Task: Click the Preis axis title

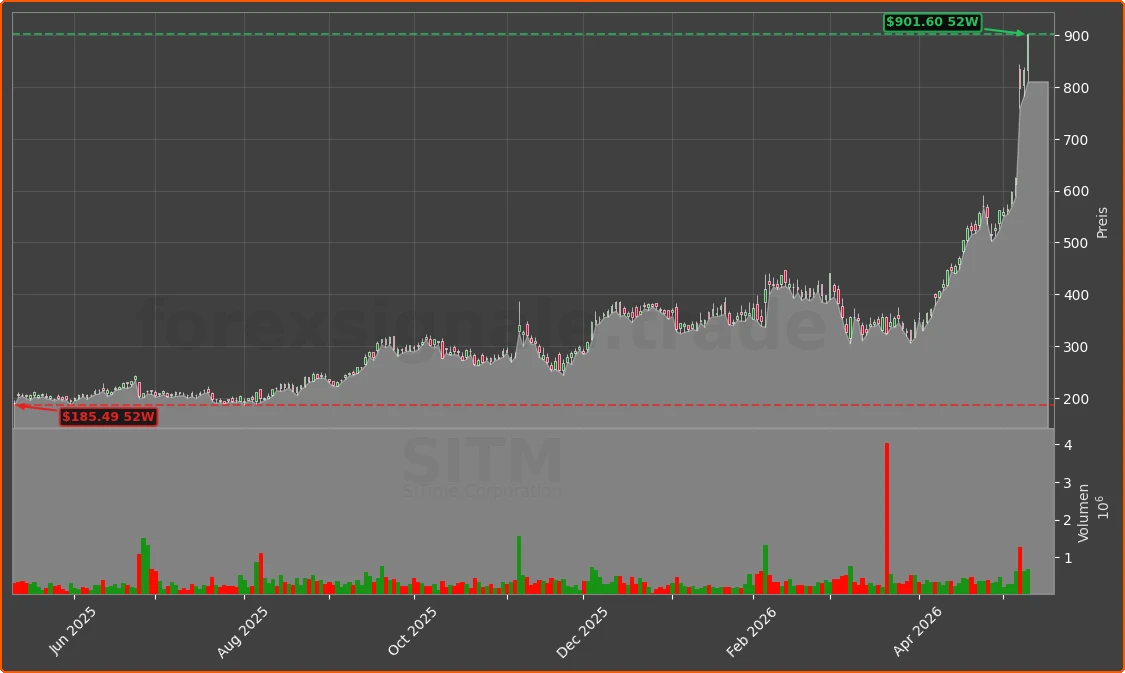Action: [1103, 222]
